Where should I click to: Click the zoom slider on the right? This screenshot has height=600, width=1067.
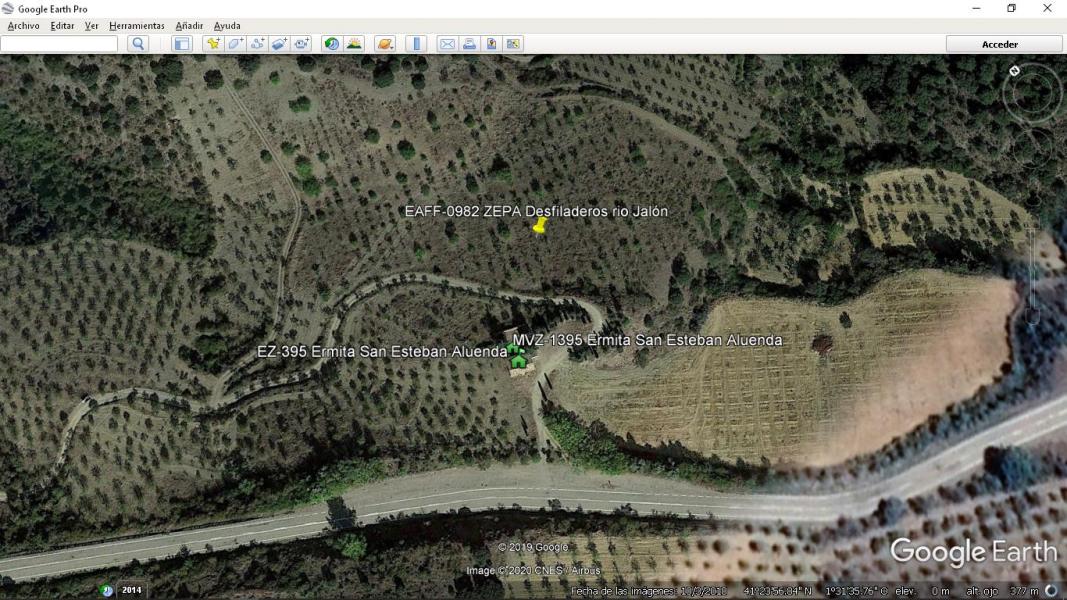click(1033, 270)
